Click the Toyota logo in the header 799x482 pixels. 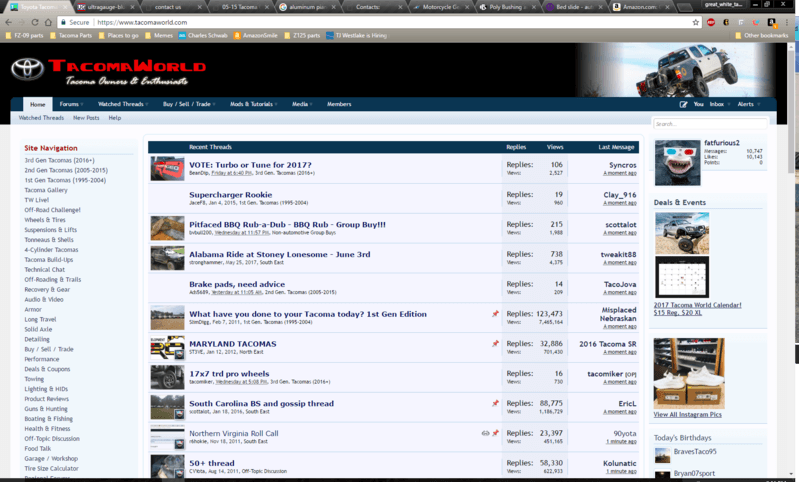(x=28, y=69)
